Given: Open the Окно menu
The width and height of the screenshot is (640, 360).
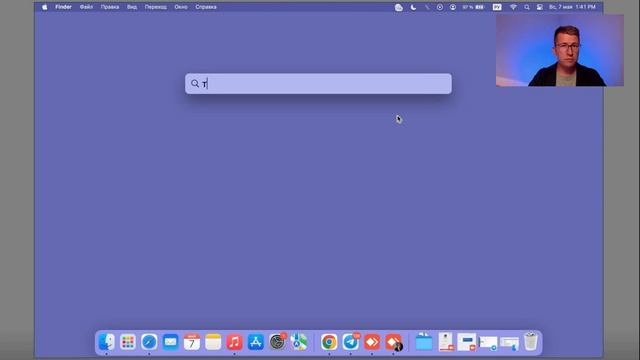Looking at the screenshot, I should point(181,7).
